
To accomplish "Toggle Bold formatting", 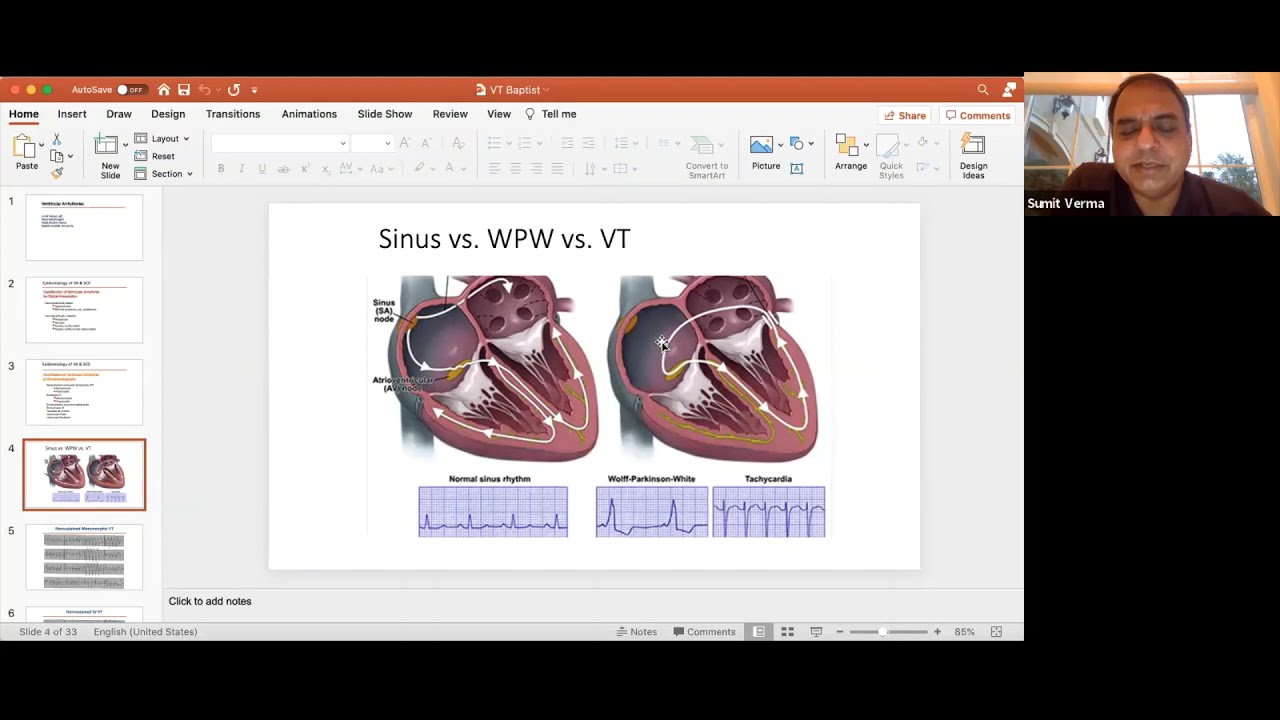I will [221, 168].
